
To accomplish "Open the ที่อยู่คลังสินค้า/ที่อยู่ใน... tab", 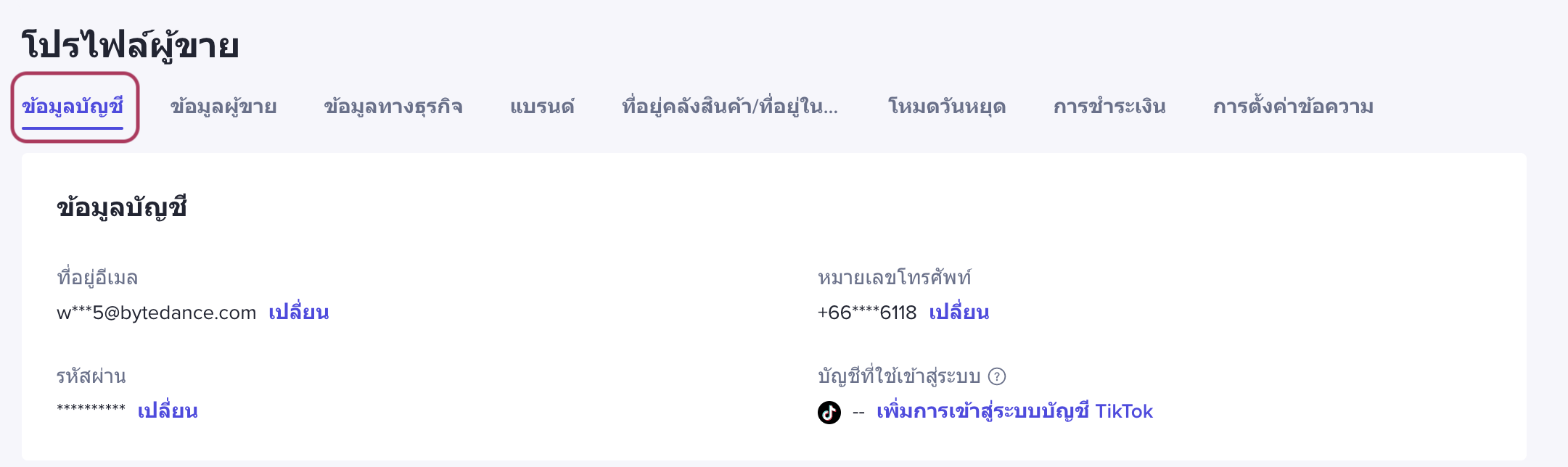I will pos(730,107).
